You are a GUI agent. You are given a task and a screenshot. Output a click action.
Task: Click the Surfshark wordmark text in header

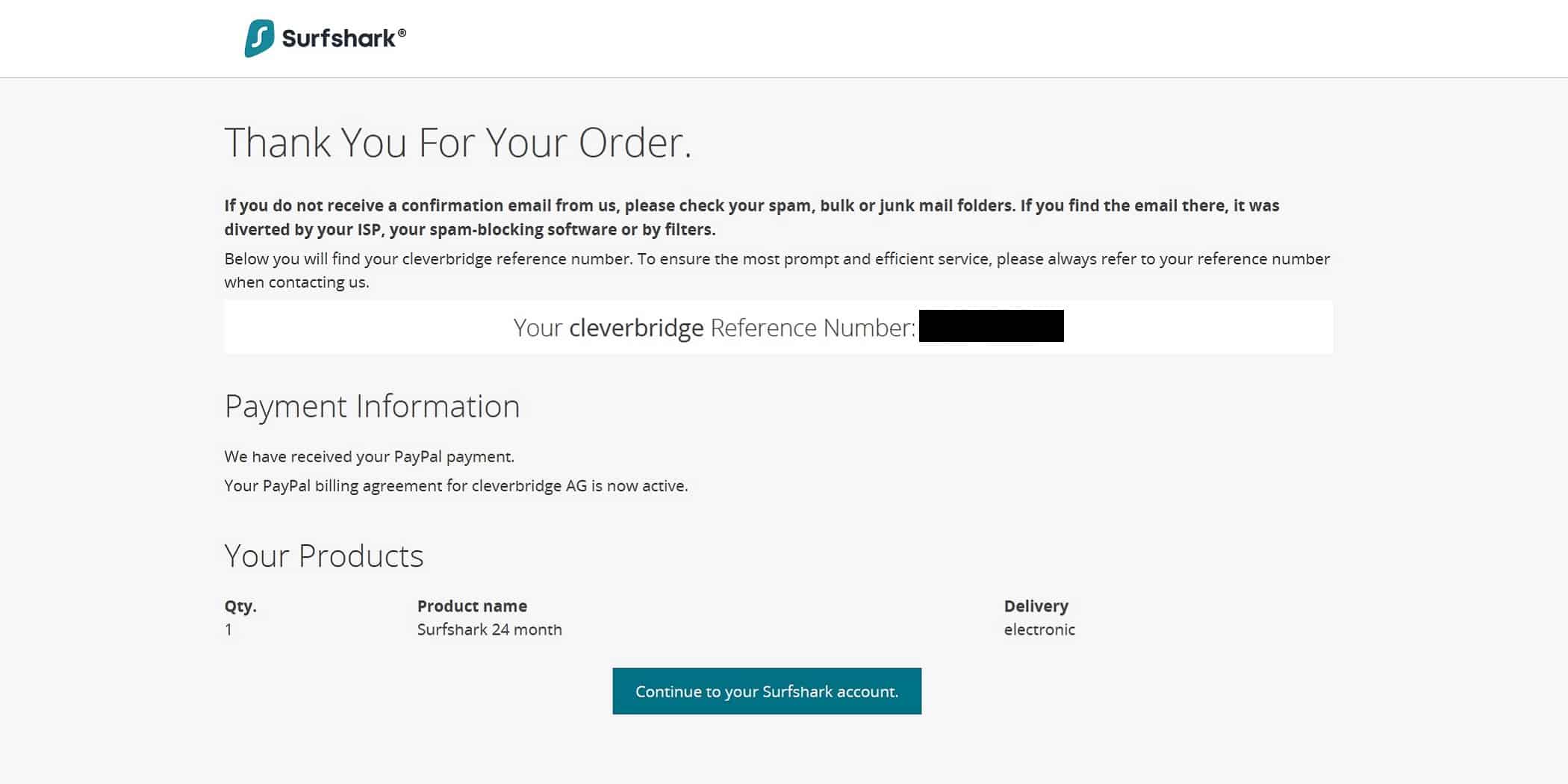click(339, 38)
